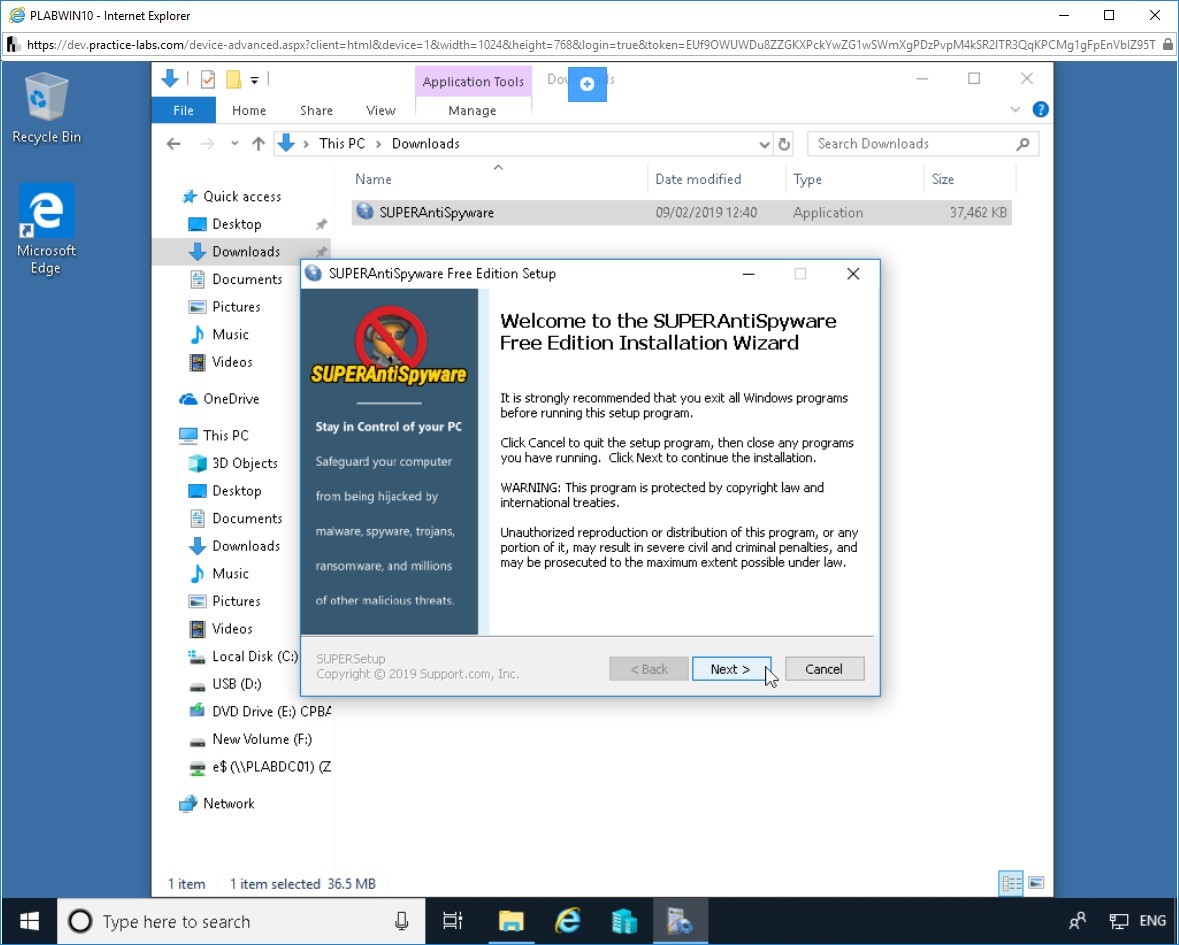The image size is (1179, 945).
Task: Click the browser URL address bar
Action: (x=591, y=45)
